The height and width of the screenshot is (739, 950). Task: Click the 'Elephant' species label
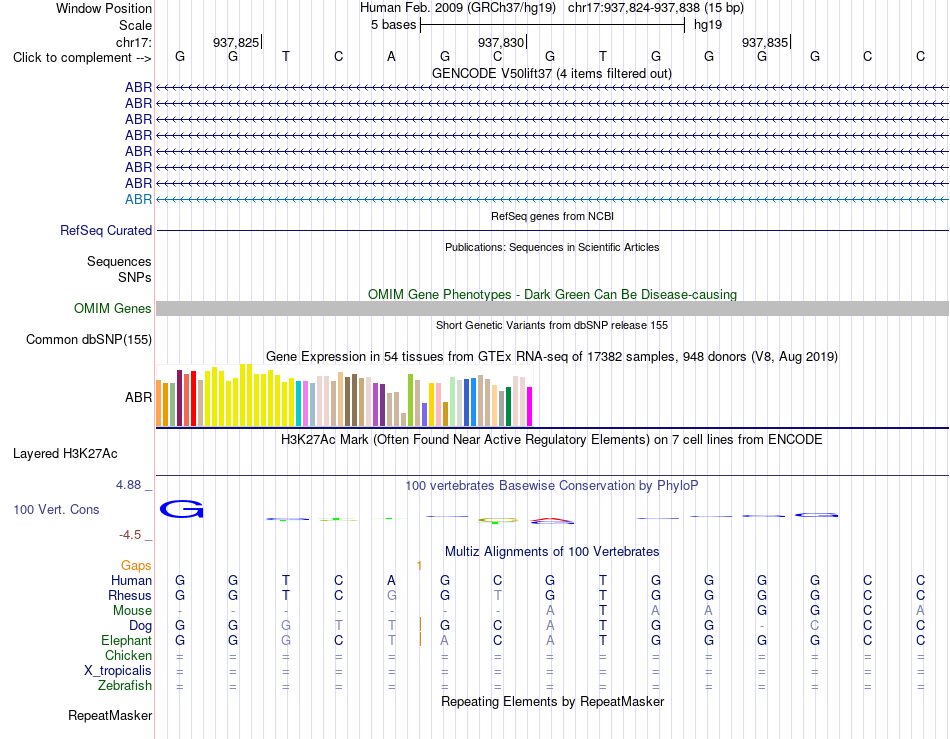click(126, 640)
